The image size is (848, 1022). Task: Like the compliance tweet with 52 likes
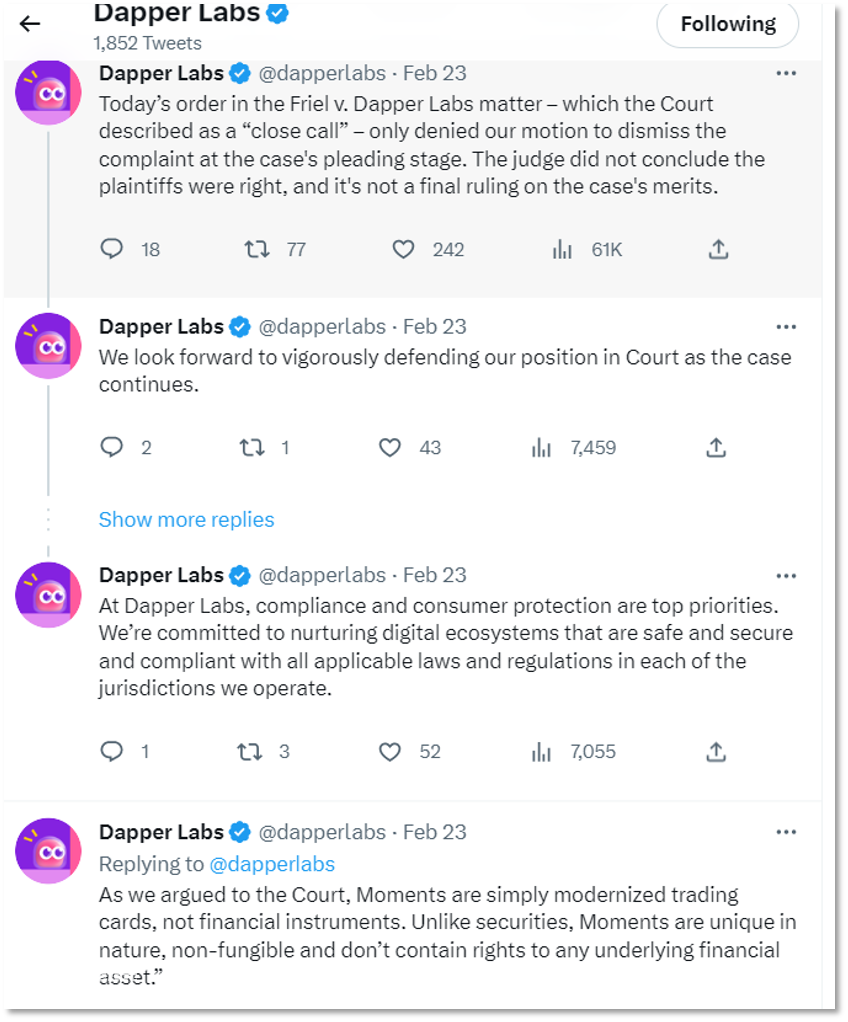pyautogui.click(x=390, y=752)
